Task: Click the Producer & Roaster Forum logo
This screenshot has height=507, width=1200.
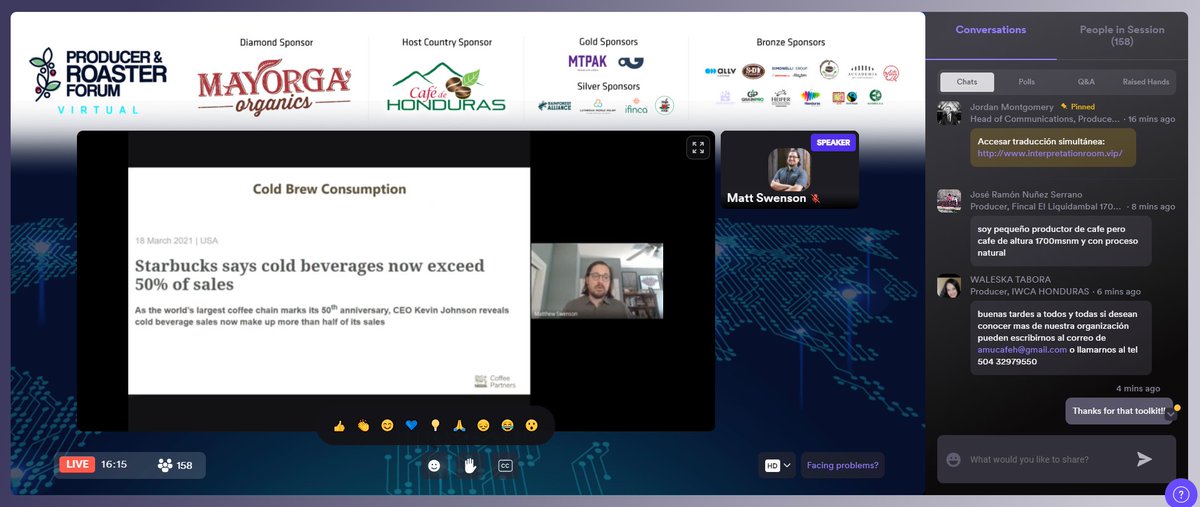Action: click(98, 80)
